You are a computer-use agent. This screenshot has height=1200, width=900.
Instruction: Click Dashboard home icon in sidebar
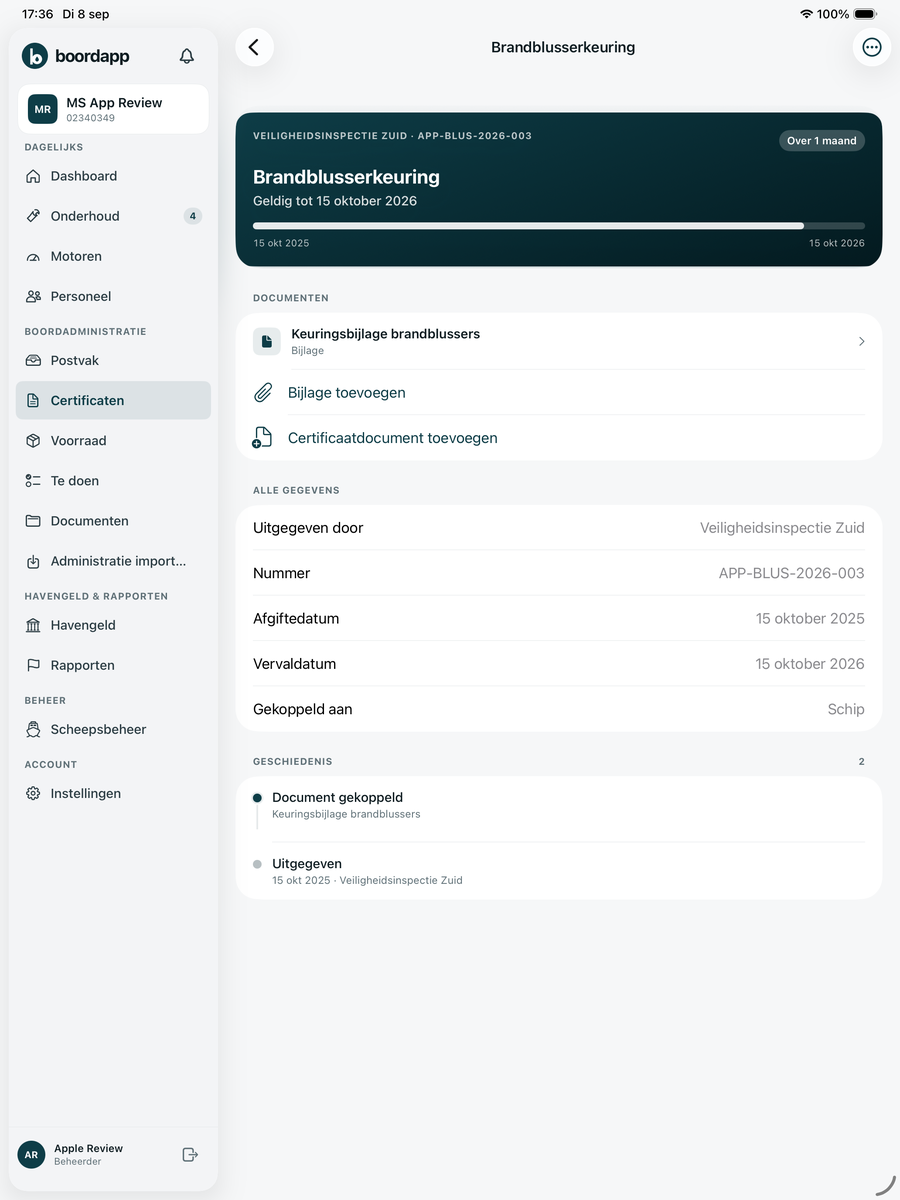(33, 176)
